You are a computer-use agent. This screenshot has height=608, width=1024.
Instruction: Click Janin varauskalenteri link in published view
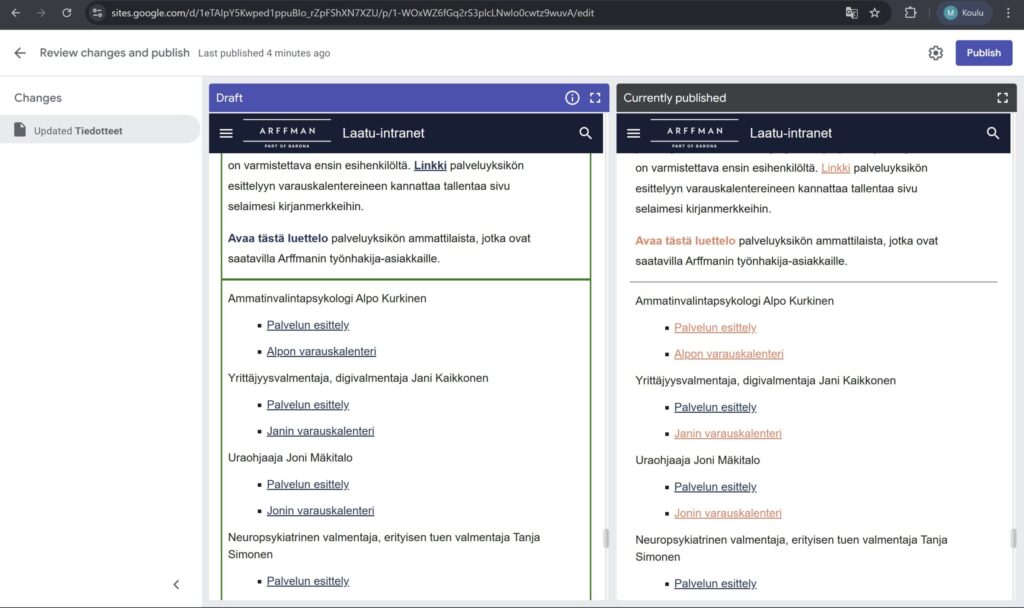727,434
